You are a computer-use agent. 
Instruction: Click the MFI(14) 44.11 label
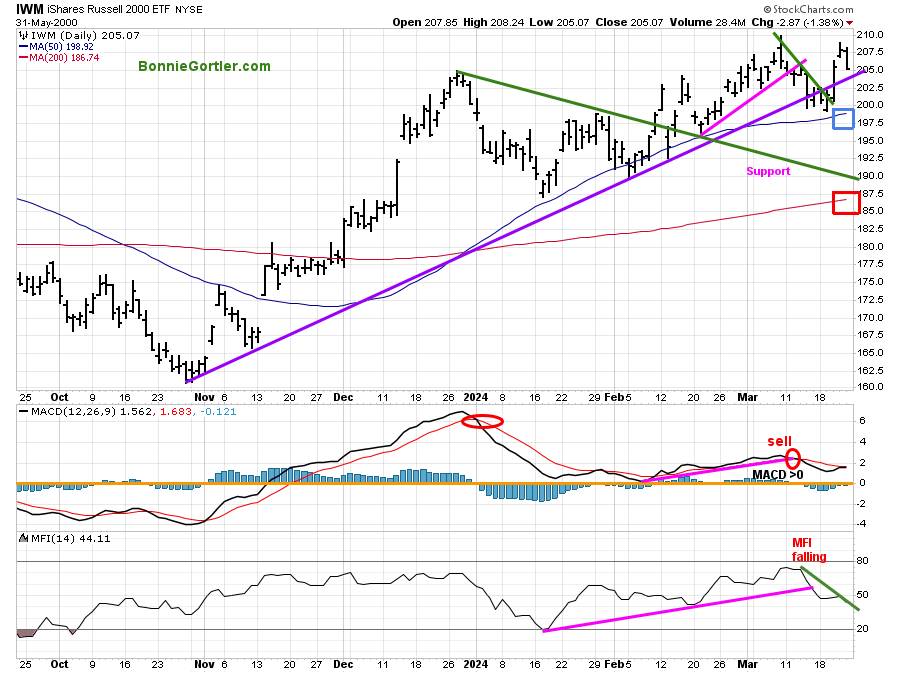click(x=71, y=538)
